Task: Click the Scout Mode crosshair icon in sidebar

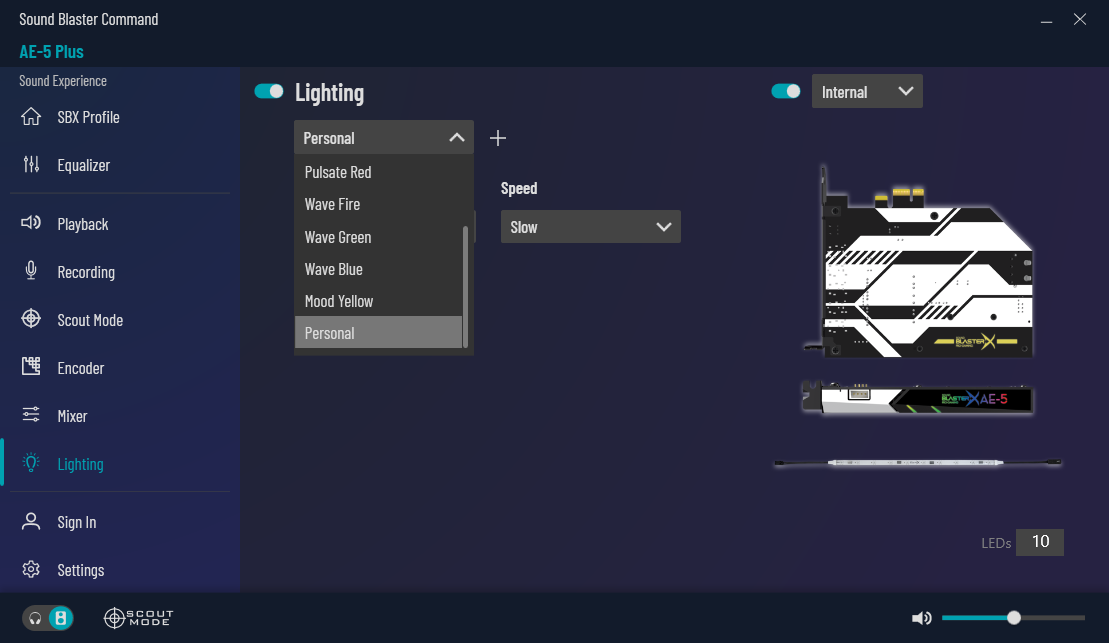Action: (x=31, y=319)
